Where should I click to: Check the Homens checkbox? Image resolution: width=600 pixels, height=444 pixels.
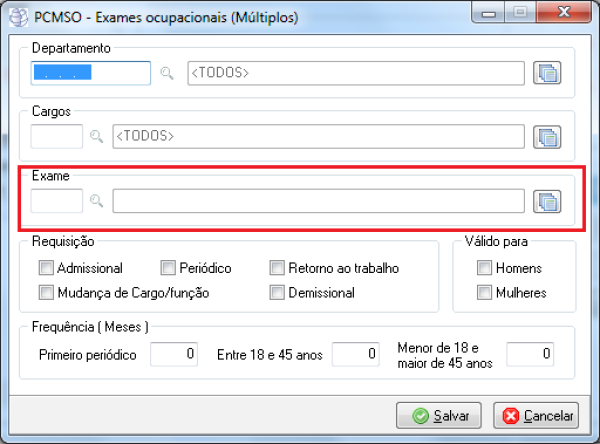[484, 268]
